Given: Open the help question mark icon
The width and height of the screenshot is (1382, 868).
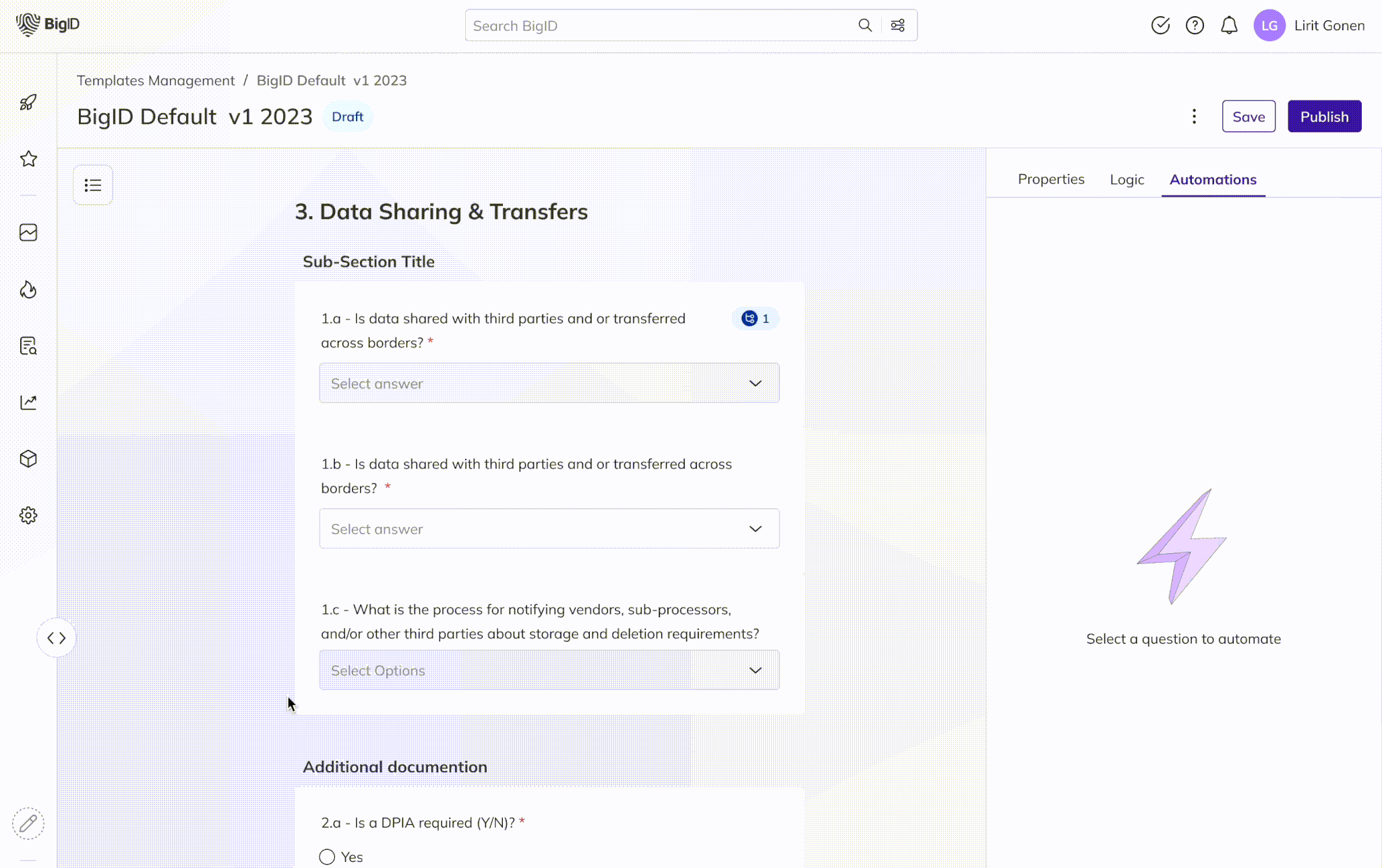Looking at the screenshot, I should tap(1195, 26).
